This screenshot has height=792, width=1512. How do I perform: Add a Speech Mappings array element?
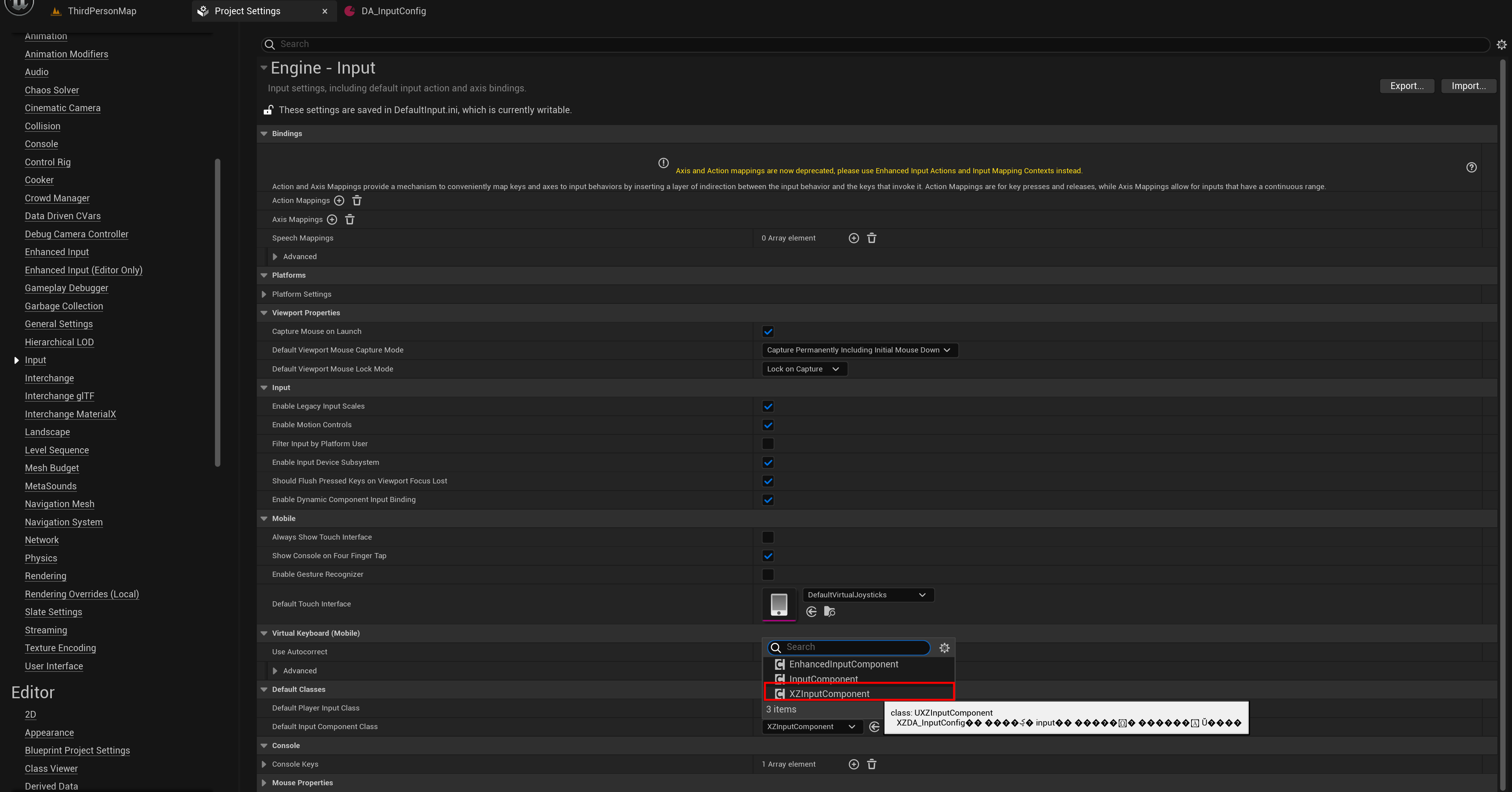click(x=854, y=238)
